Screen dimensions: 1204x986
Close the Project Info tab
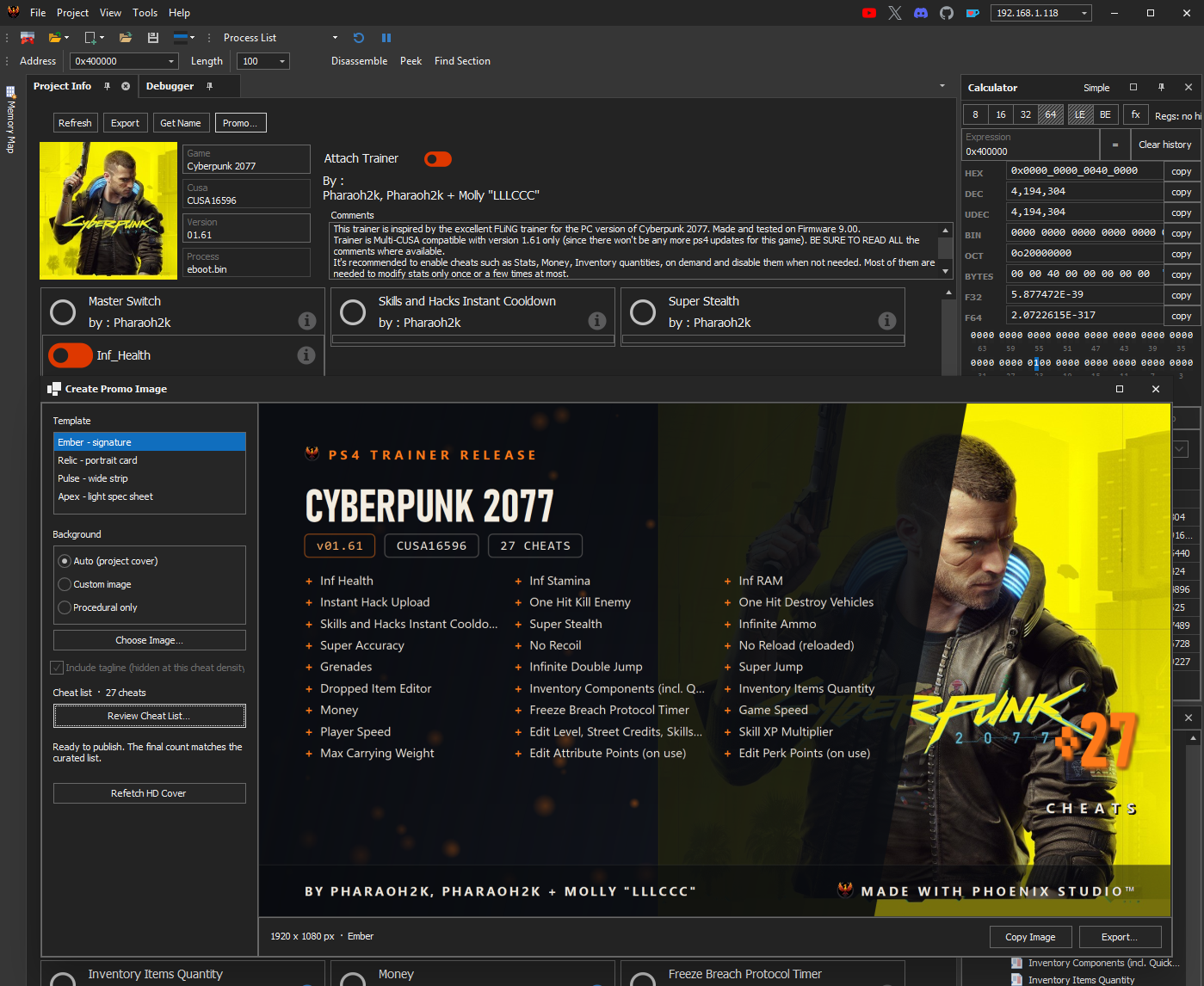[126, 86]
